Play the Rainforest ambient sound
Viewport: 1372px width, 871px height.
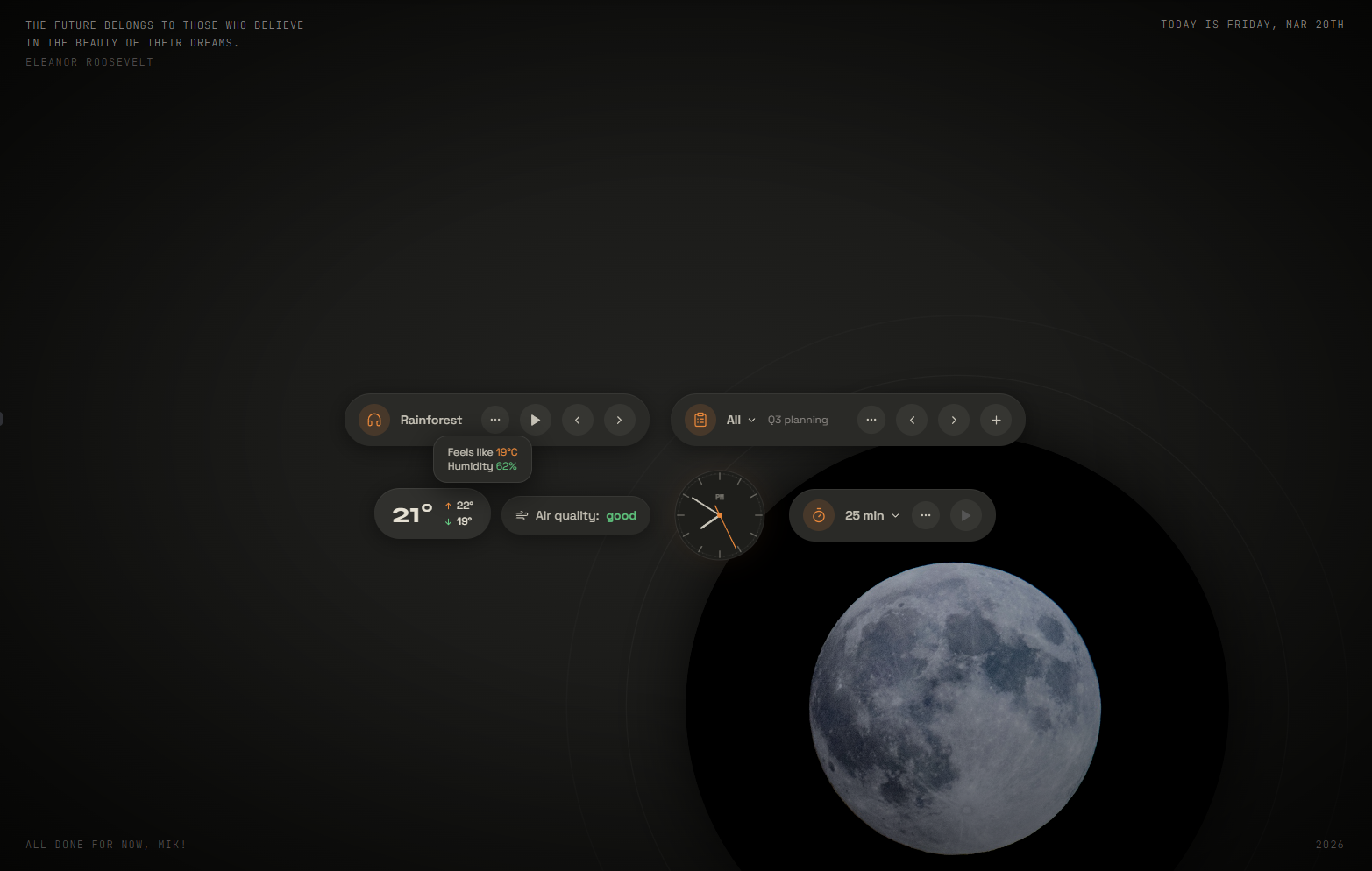(x=536, y=420)
